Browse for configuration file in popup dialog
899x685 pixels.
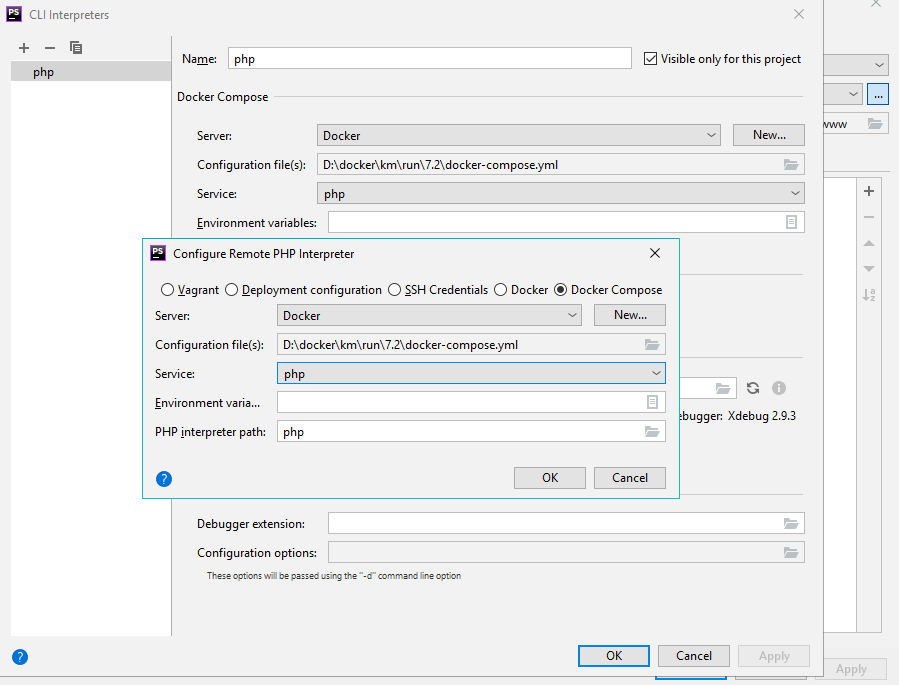click(x=652, y=345)
